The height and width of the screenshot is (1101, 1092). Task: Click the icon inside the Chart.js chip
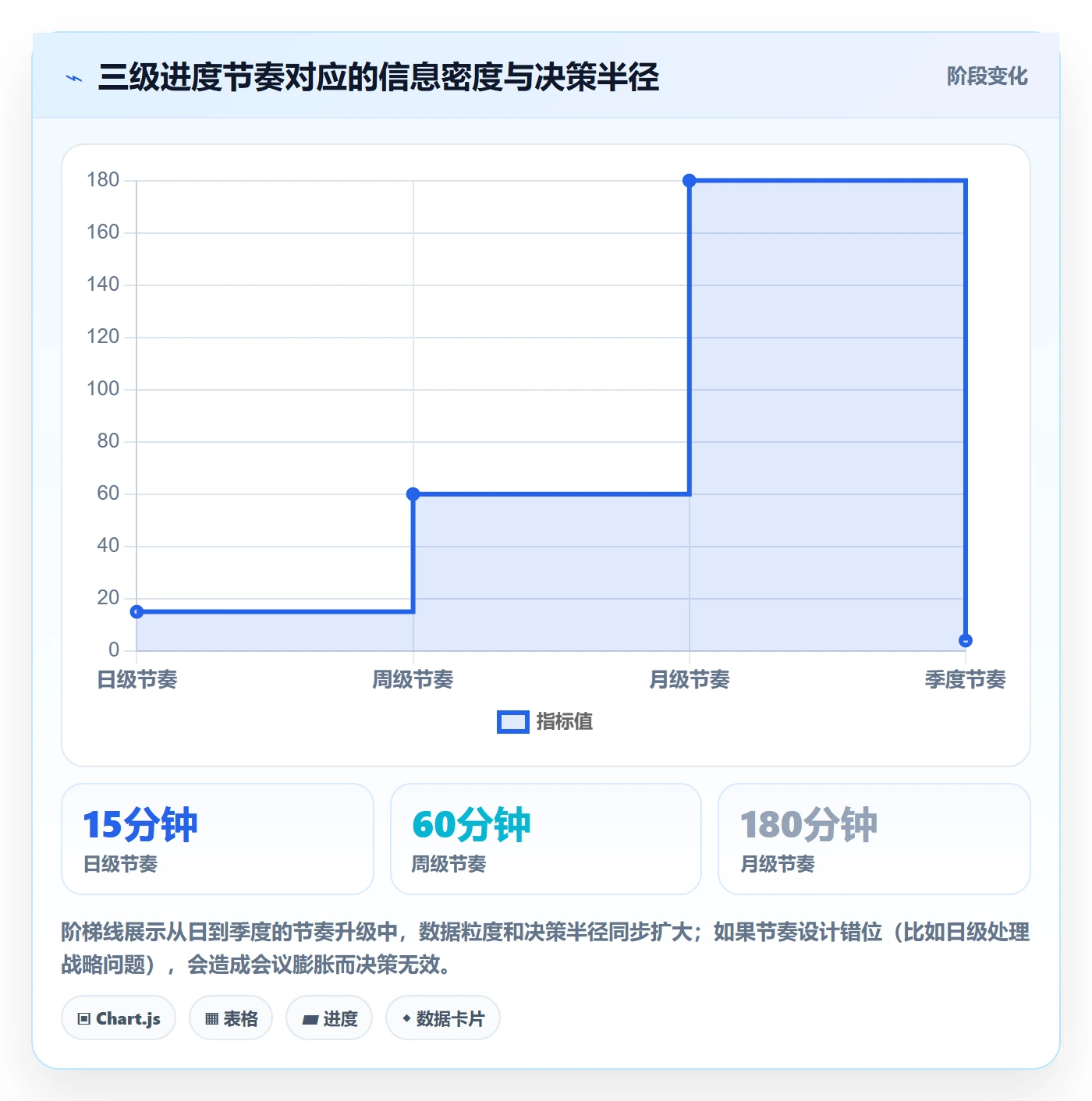click(84, 1018)
